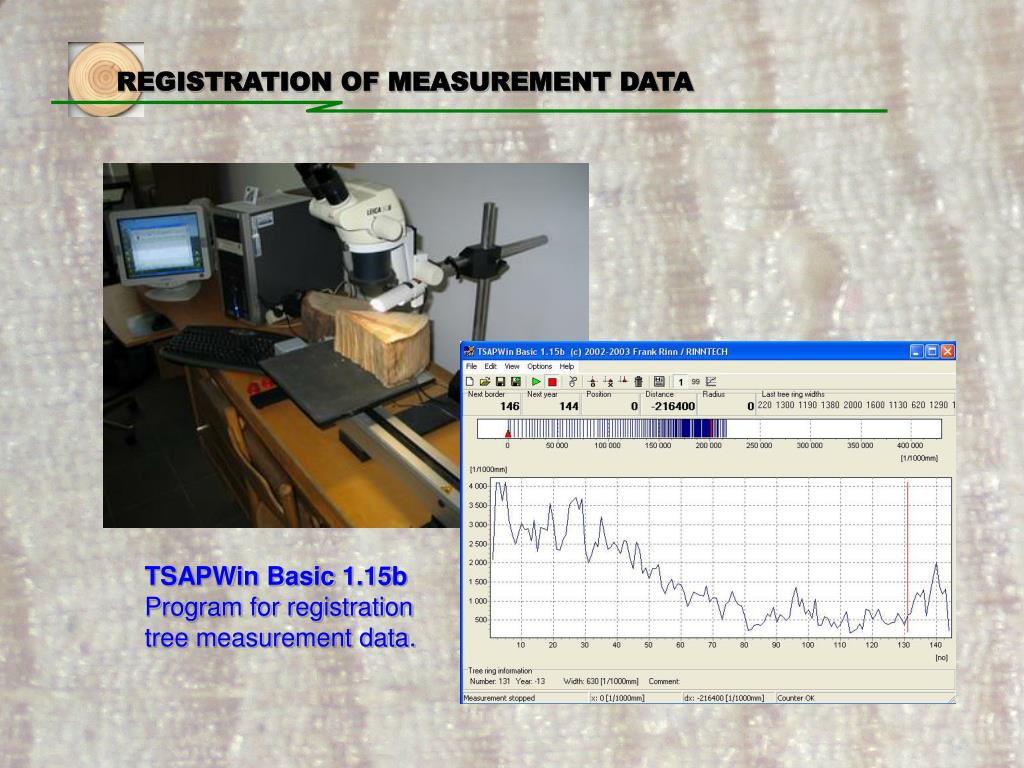Image resolution: width=1024 pixels, height=768 pixels.
Task: Close the TSAPWin window
Action: click(948, 351)
